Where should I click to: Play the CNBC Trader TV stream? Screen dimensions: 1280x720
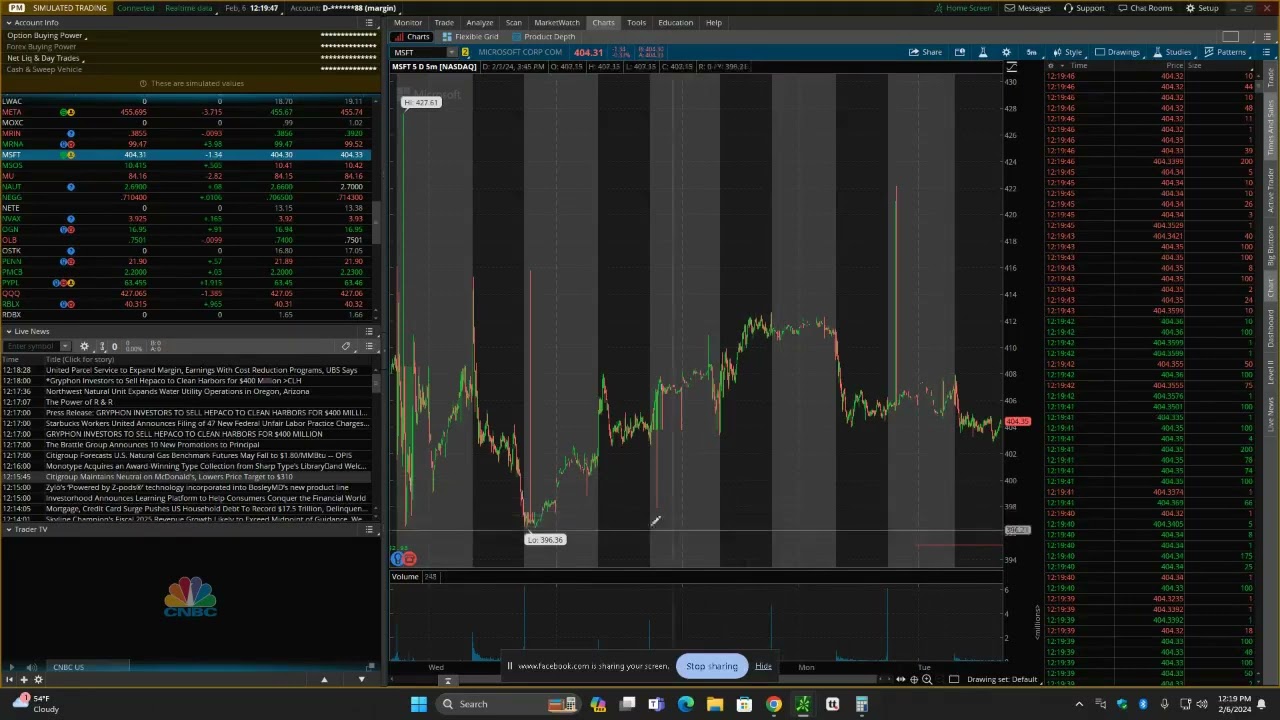coord(11,667)
